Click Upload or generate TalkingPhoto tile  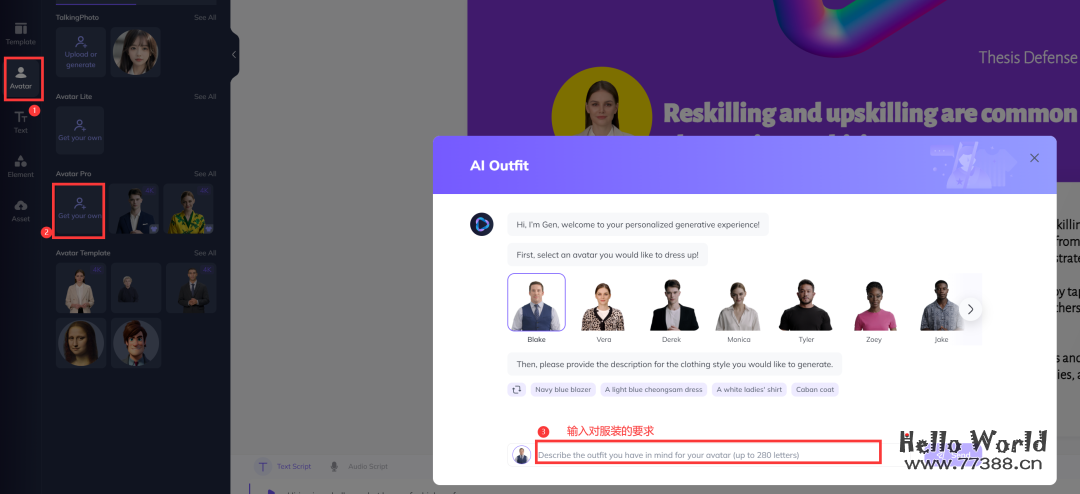(x=81, y=52)
